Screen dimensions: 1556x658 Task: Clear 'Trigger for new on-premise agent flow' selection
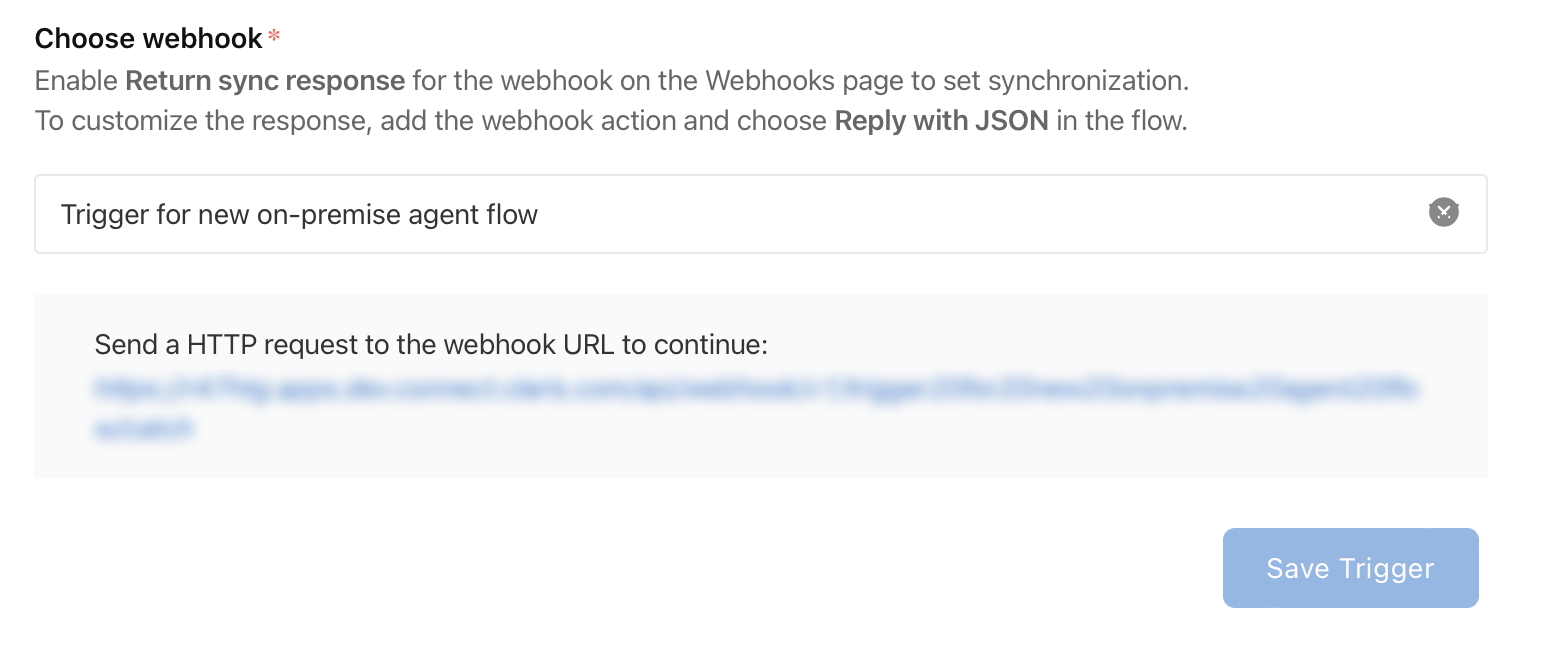tap(1443, 213)
